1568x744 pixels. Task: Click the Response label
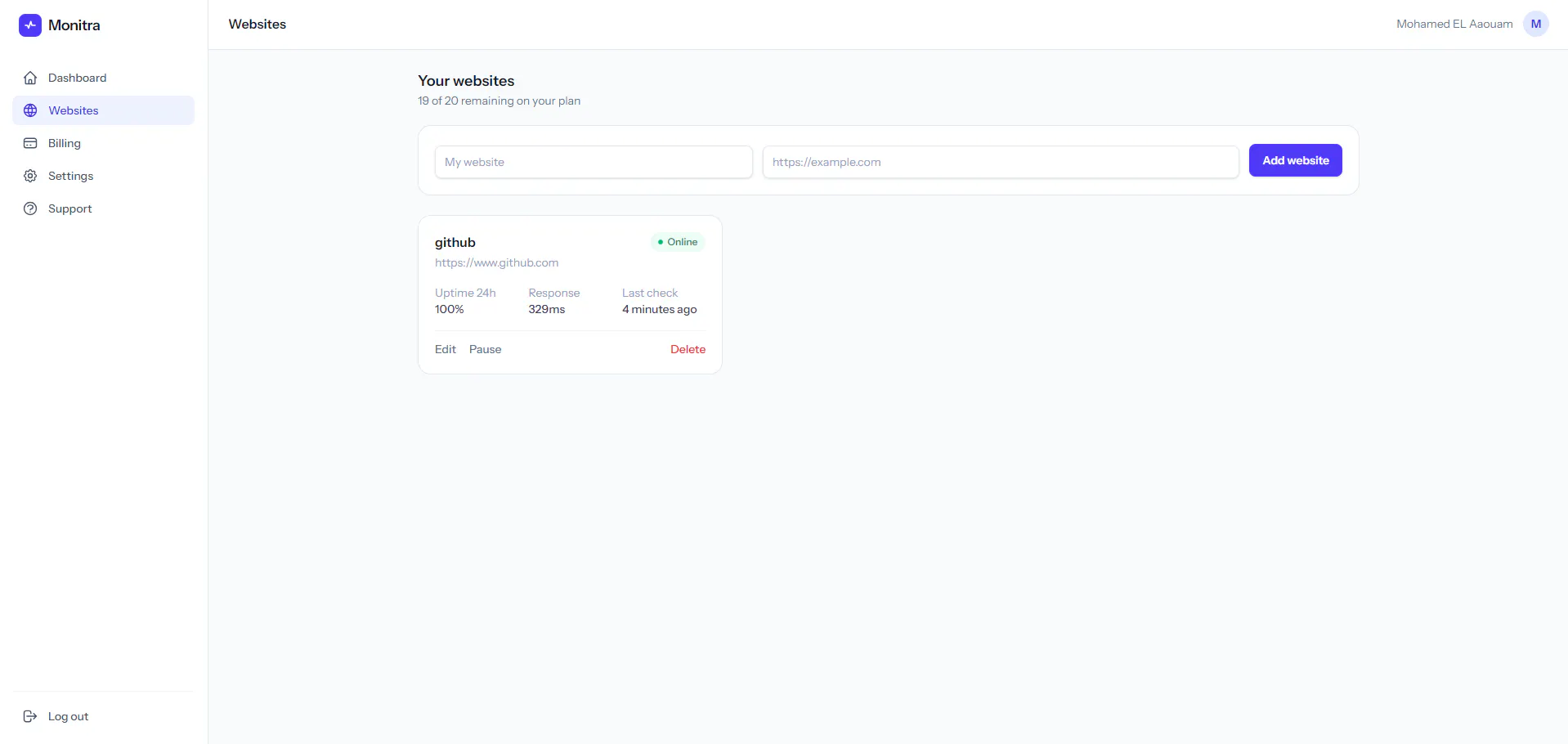click(x=554, y=293)
